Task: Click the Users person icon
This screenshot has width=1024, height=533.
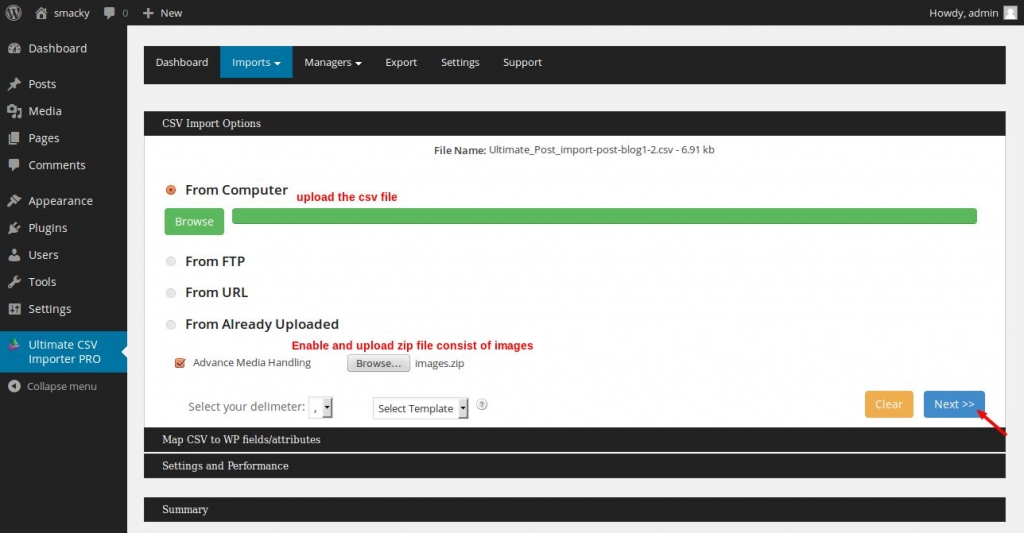Action: coord(14,255)
